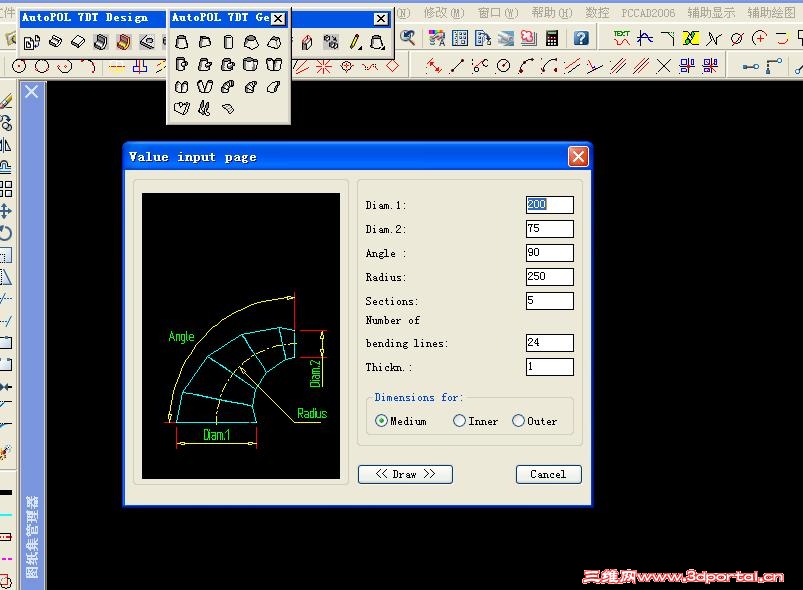Select the red asterisk star icon
Viewport: 803px width, 590px height.
point(323,66)
